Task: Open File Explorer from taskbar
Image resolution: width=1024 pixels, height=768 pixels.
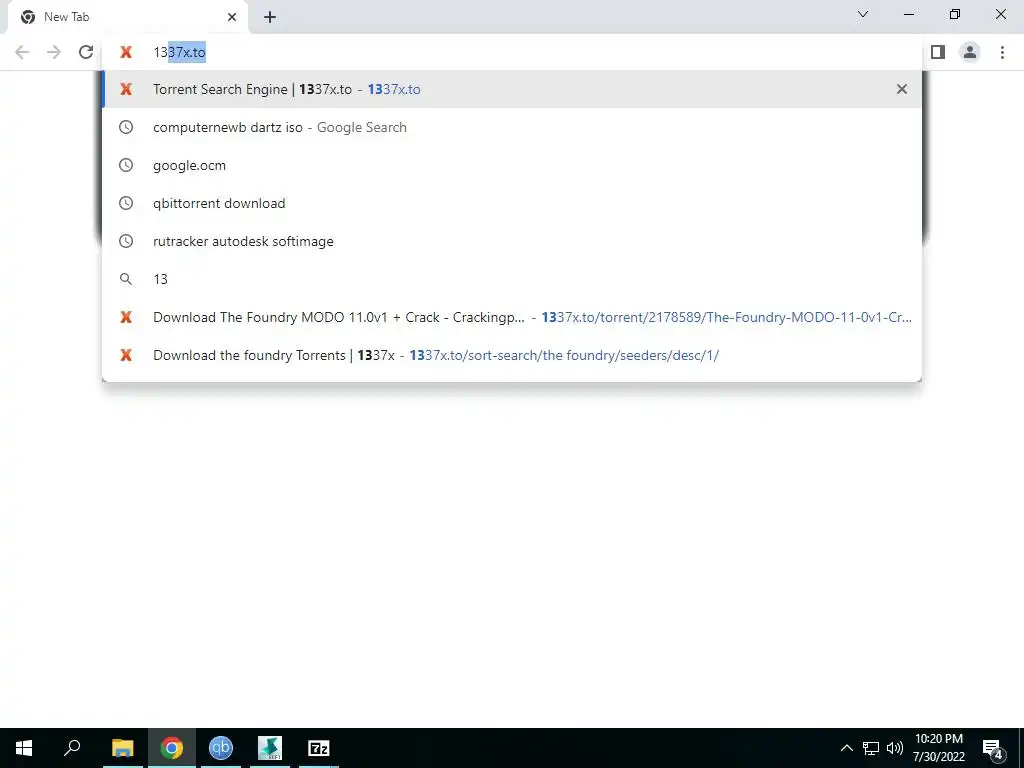Action: click(123, 748)
